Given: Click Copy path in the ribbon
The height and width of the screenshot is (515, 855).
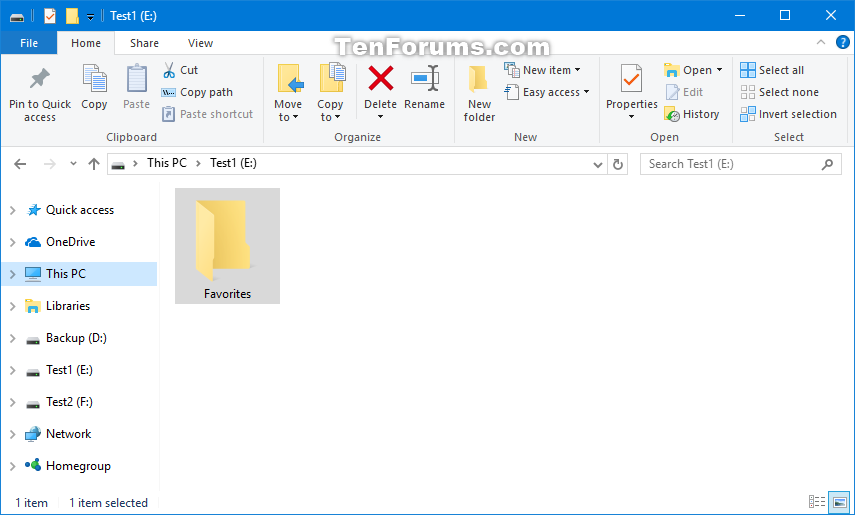Looking at the screenshot, I should (197, 92).
